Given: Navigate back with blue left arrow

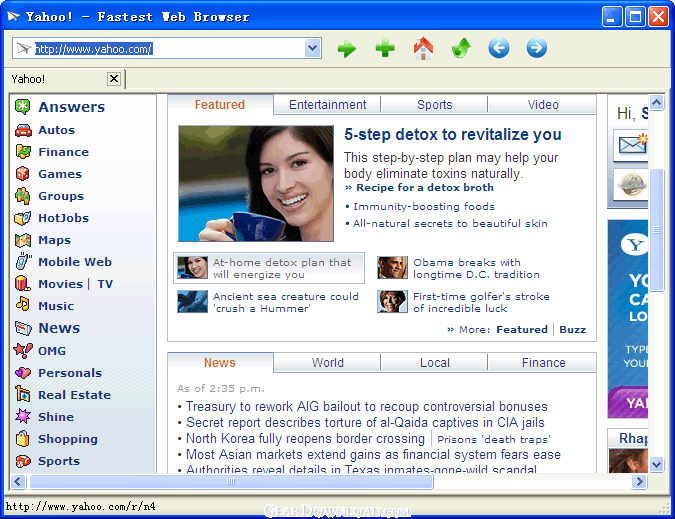Looking at the screenshot, I should 499,48.
